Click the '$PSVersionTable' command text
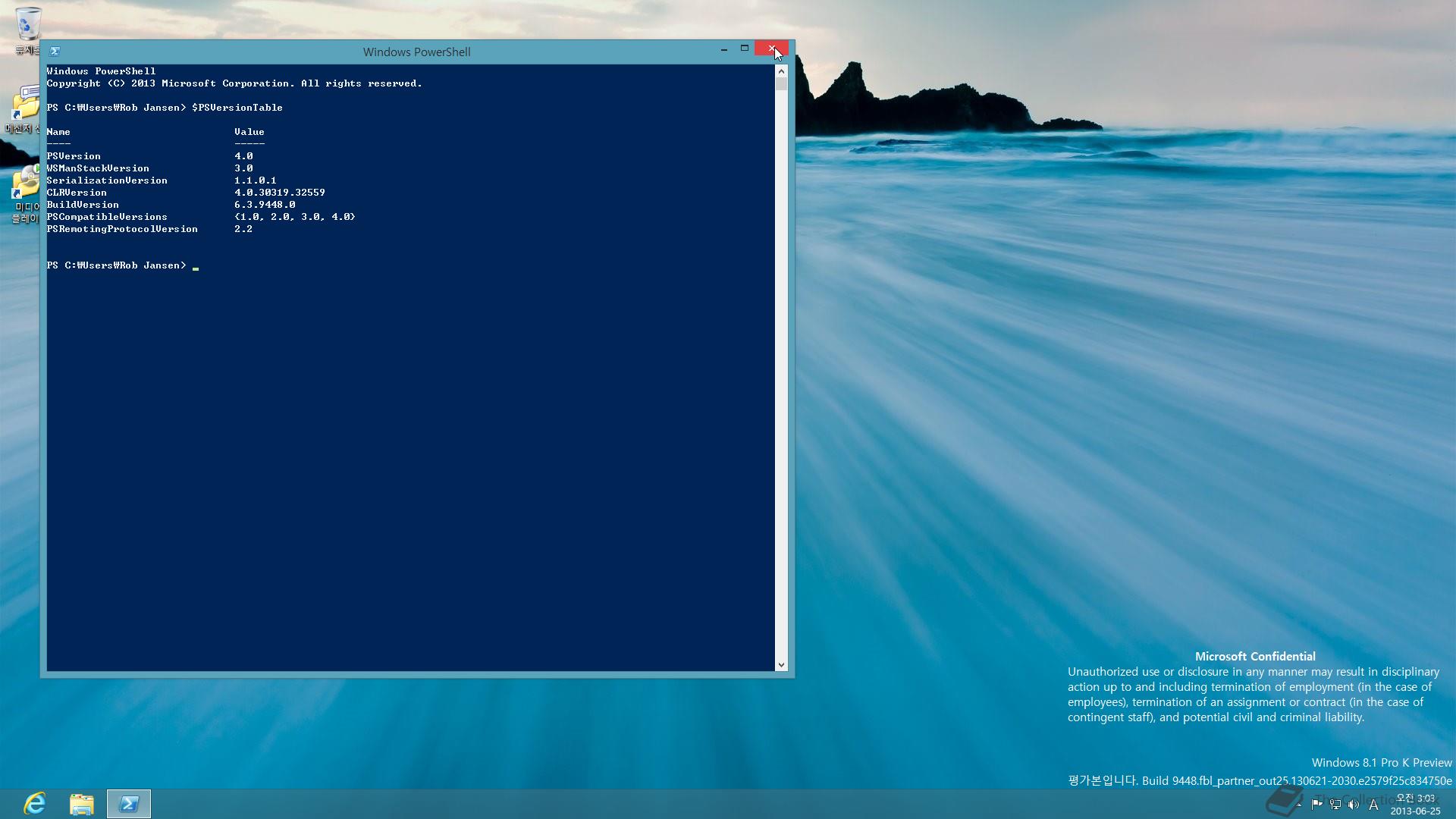 tap(237, 108)
